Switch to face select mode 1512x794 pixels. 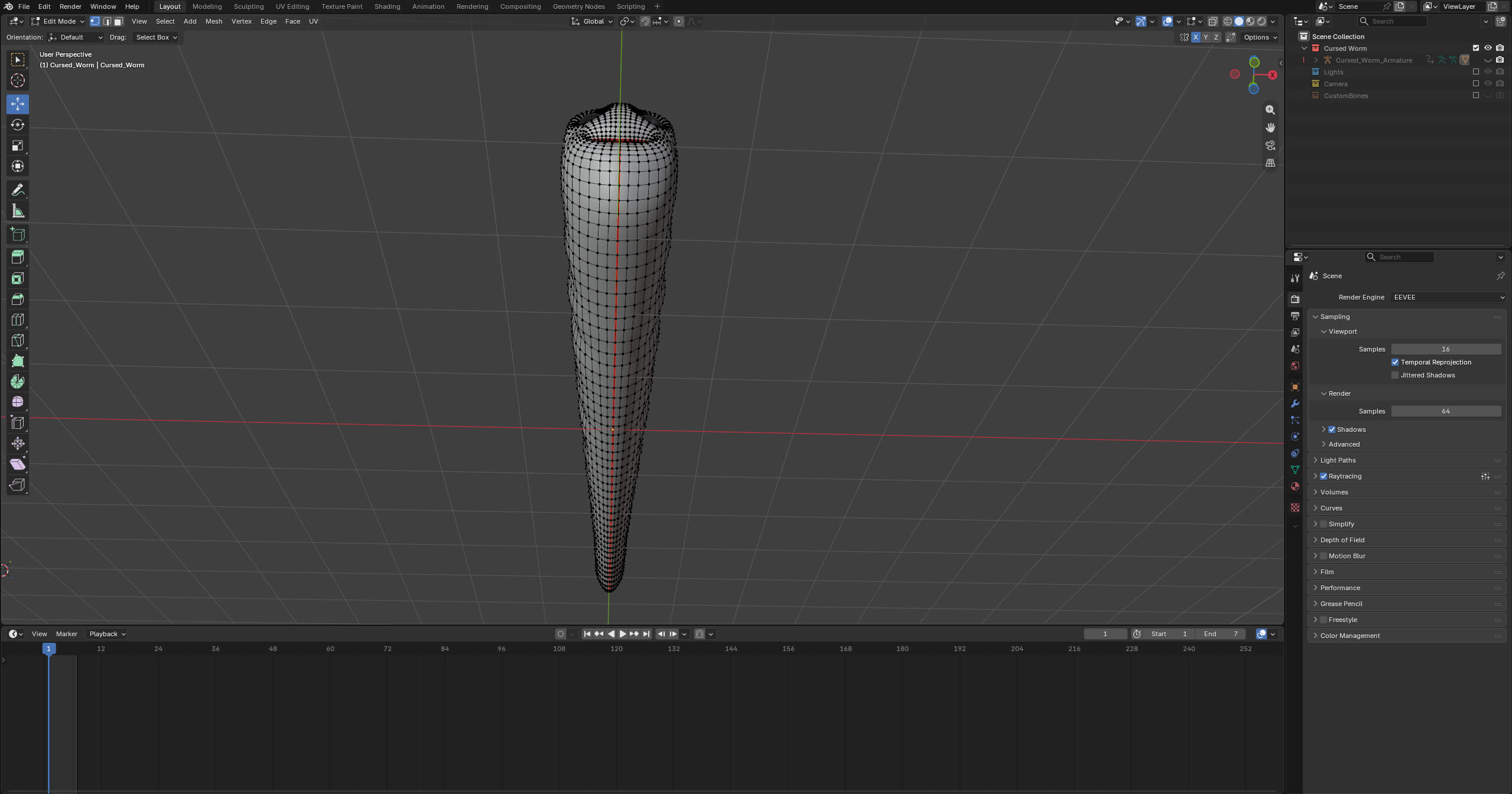[118, 21]
